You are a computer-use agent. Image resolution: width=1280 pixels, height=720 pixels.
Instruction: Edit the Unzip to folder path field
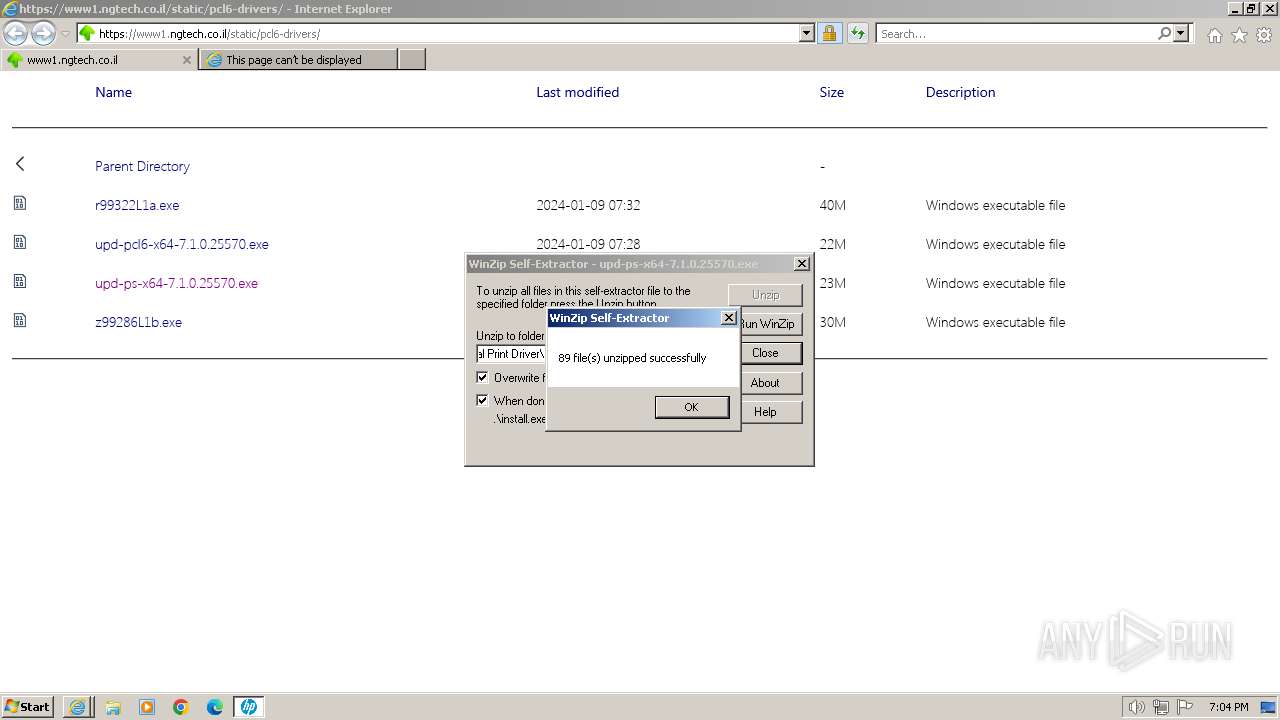511,354
